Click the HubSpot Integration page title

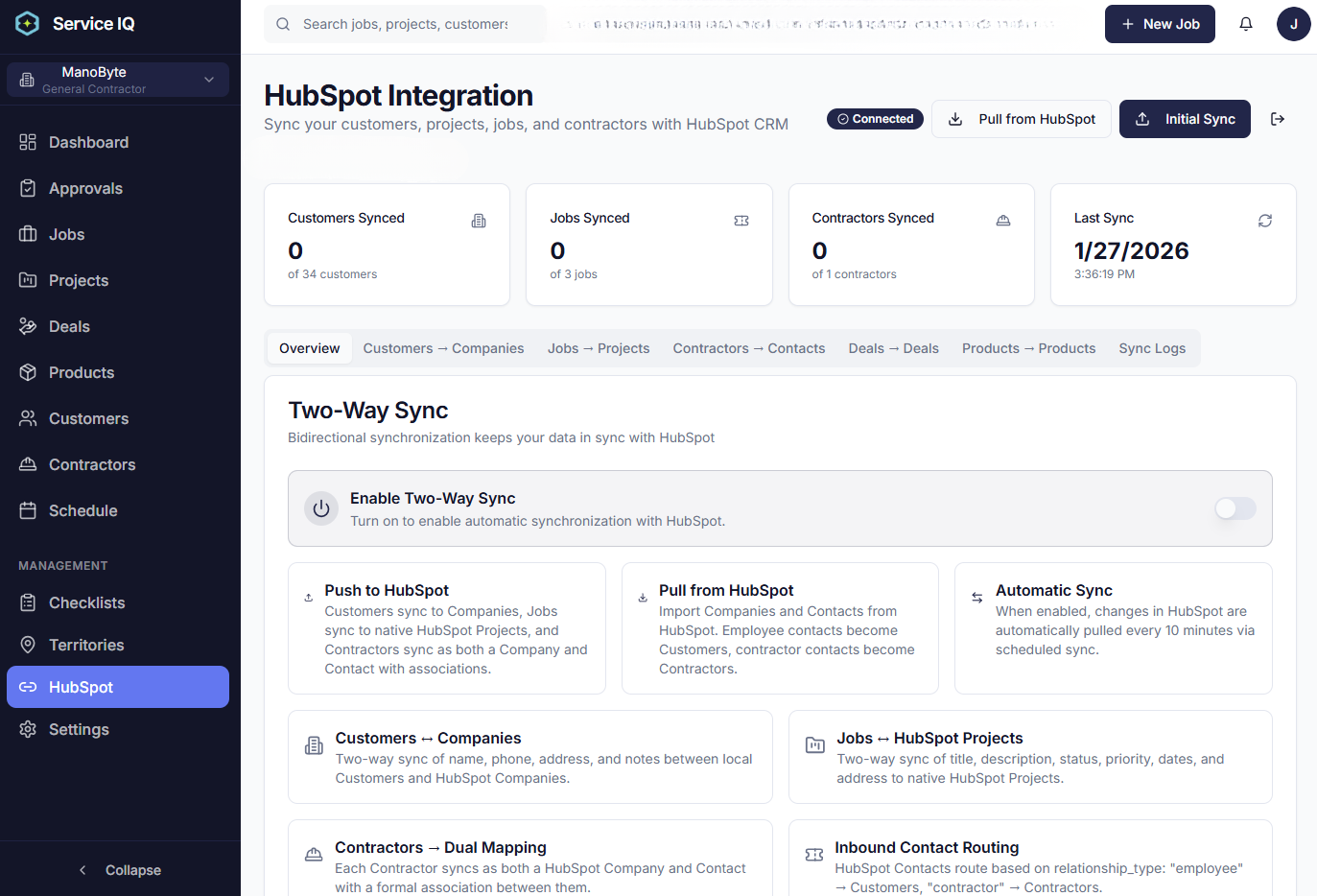tap(398, 96)
